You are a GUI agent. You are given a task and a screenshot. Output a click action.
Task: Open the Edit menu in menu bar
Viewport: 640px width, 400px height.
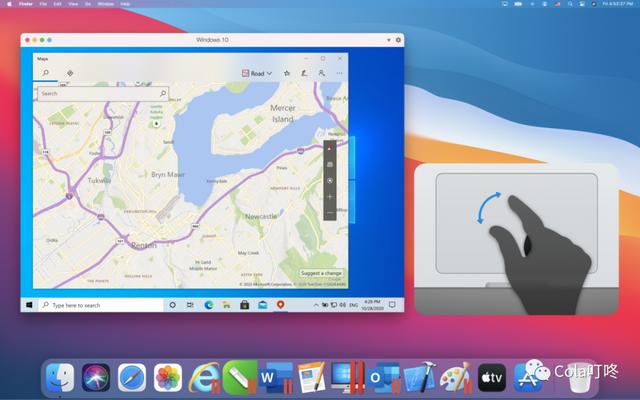pos(58,4)
